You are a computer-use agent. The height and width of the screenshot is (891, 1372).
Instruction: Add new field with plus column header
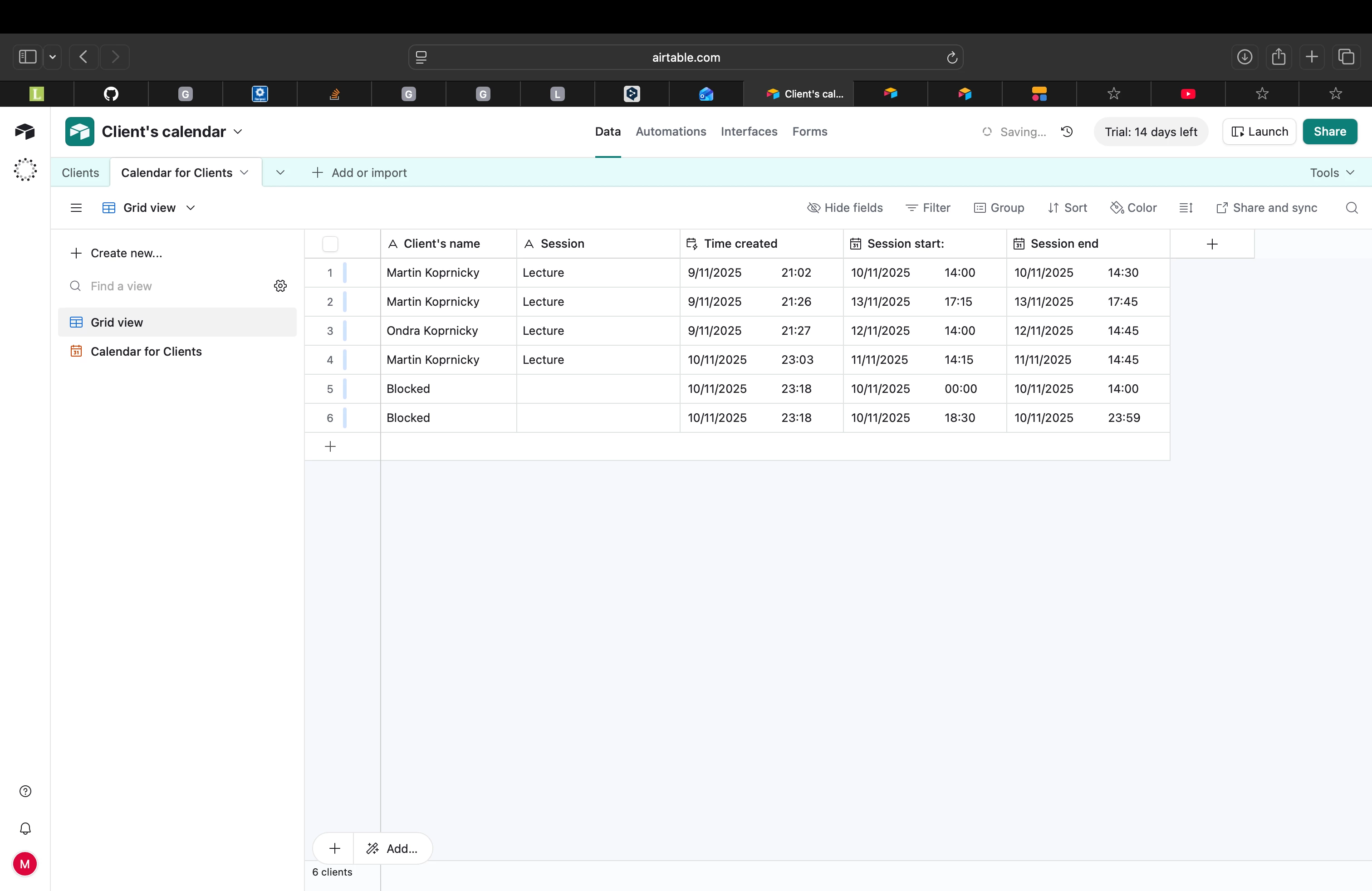tap(1212, 244)
